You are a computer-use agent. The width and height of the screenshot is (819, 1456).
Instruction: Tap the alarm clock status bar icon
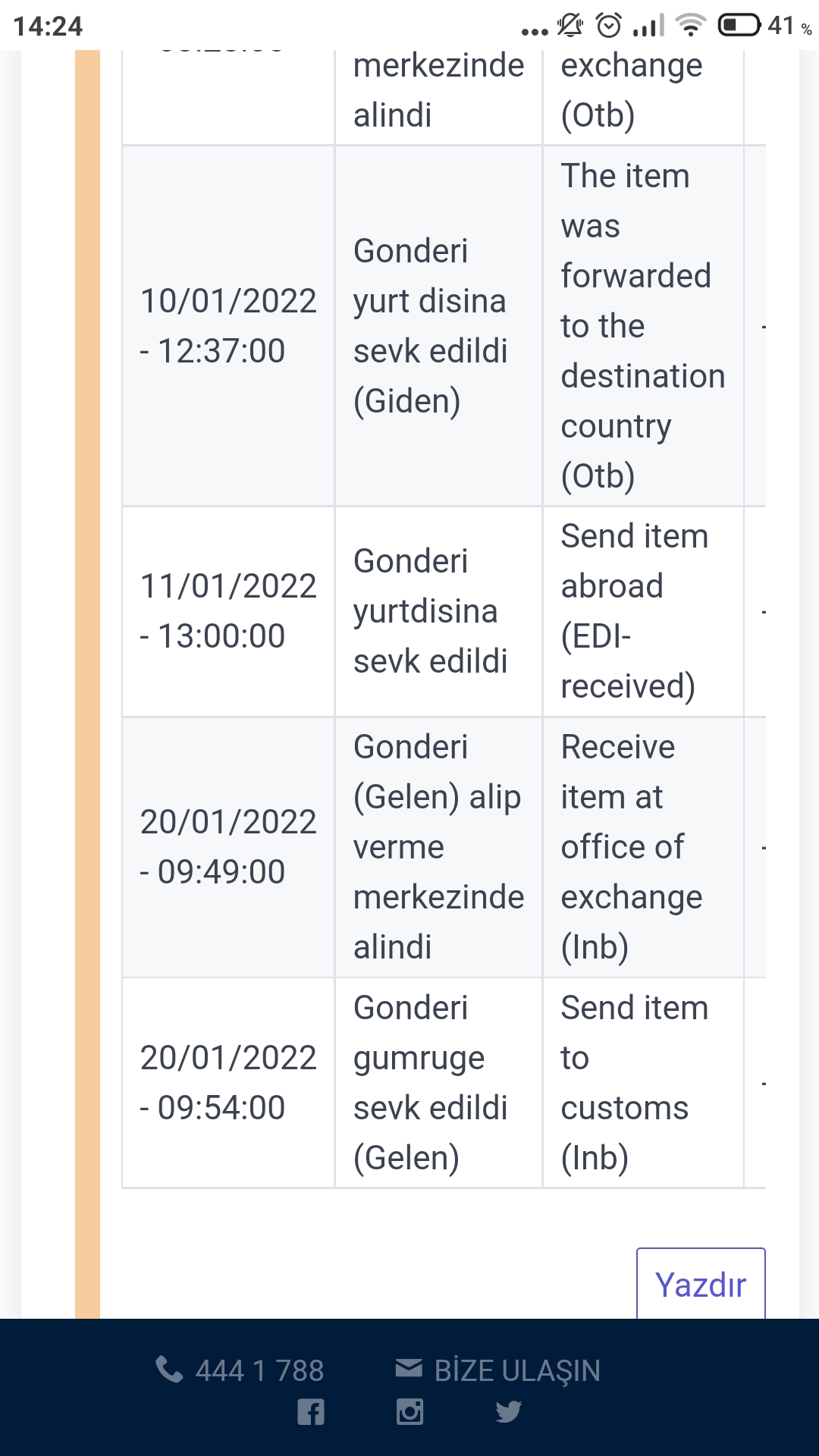tap(609, 26)
